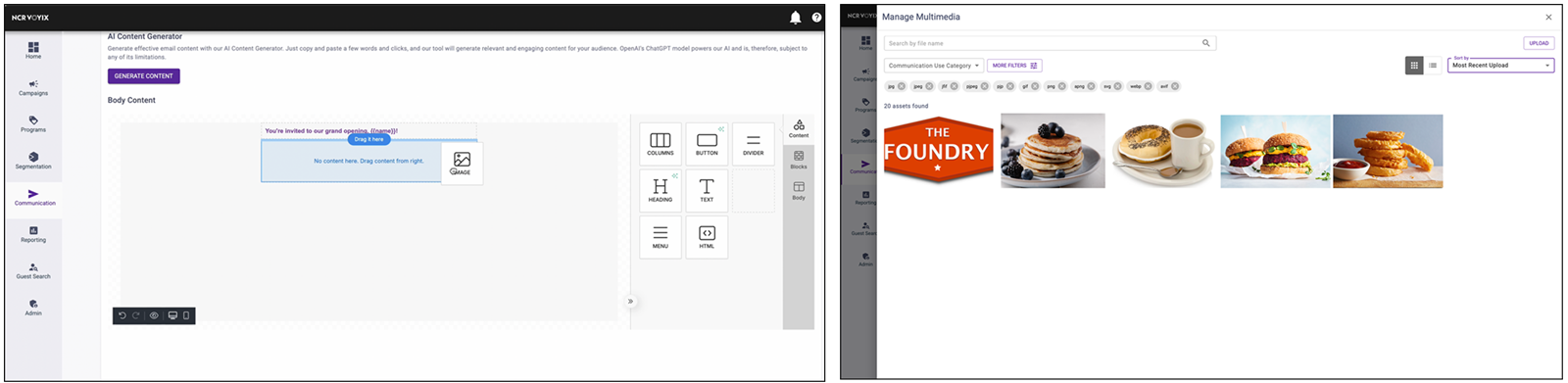Remove the webp filter chip
Image resolution: width=1568 pixels, height=383 pixels.
click(1148, 86)
